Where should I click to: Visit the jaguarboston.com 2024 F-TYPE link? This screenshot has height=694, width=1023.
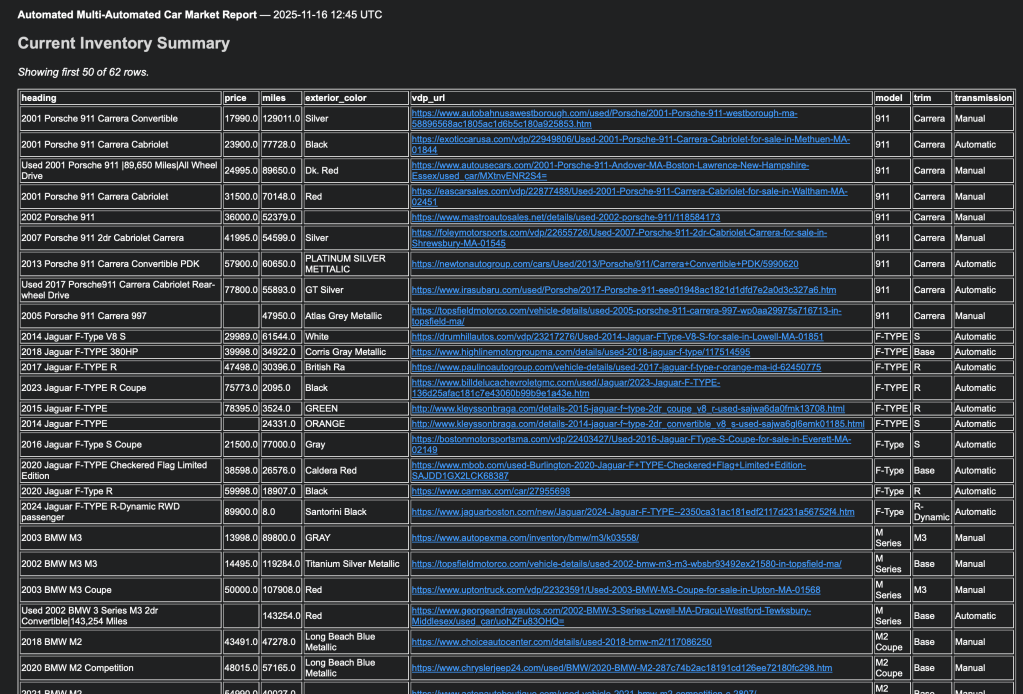coord(633,512)
